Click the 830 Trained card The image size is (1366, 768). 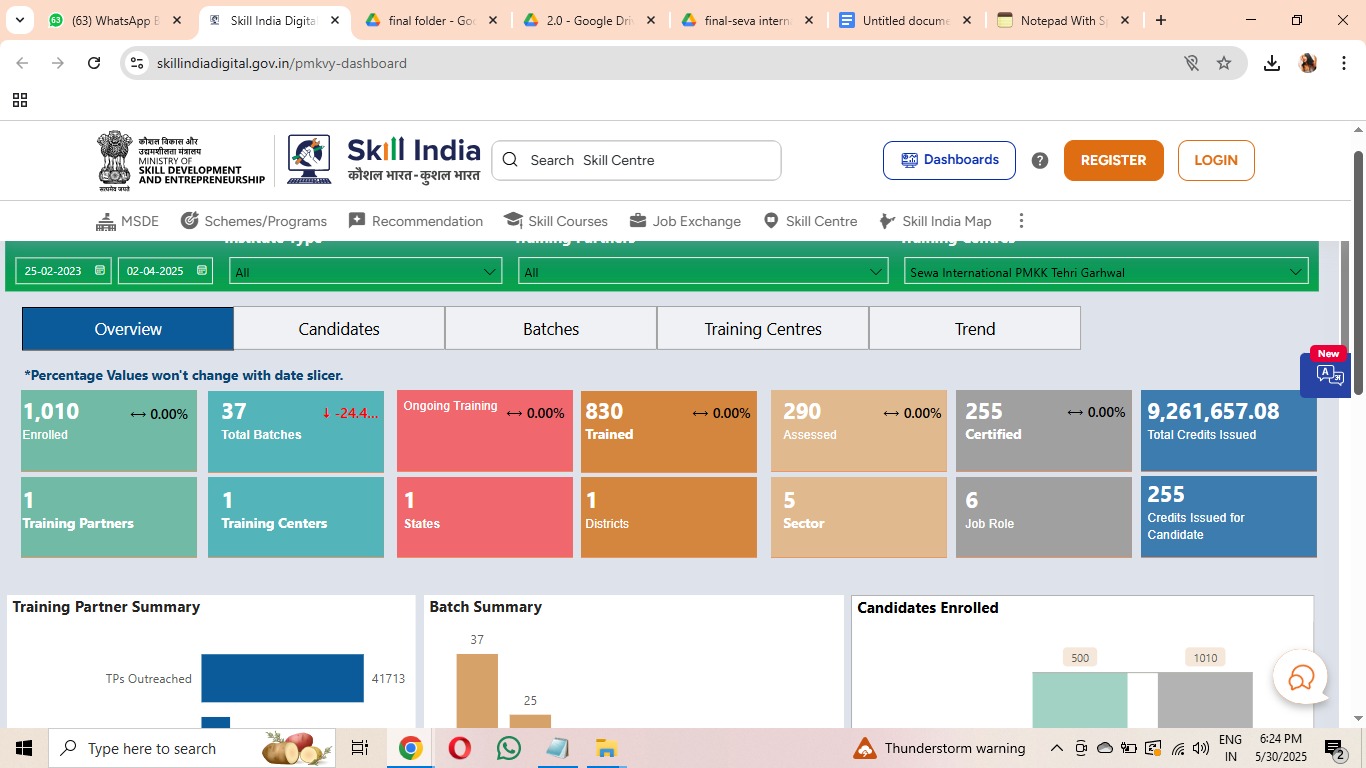point(669,431)
